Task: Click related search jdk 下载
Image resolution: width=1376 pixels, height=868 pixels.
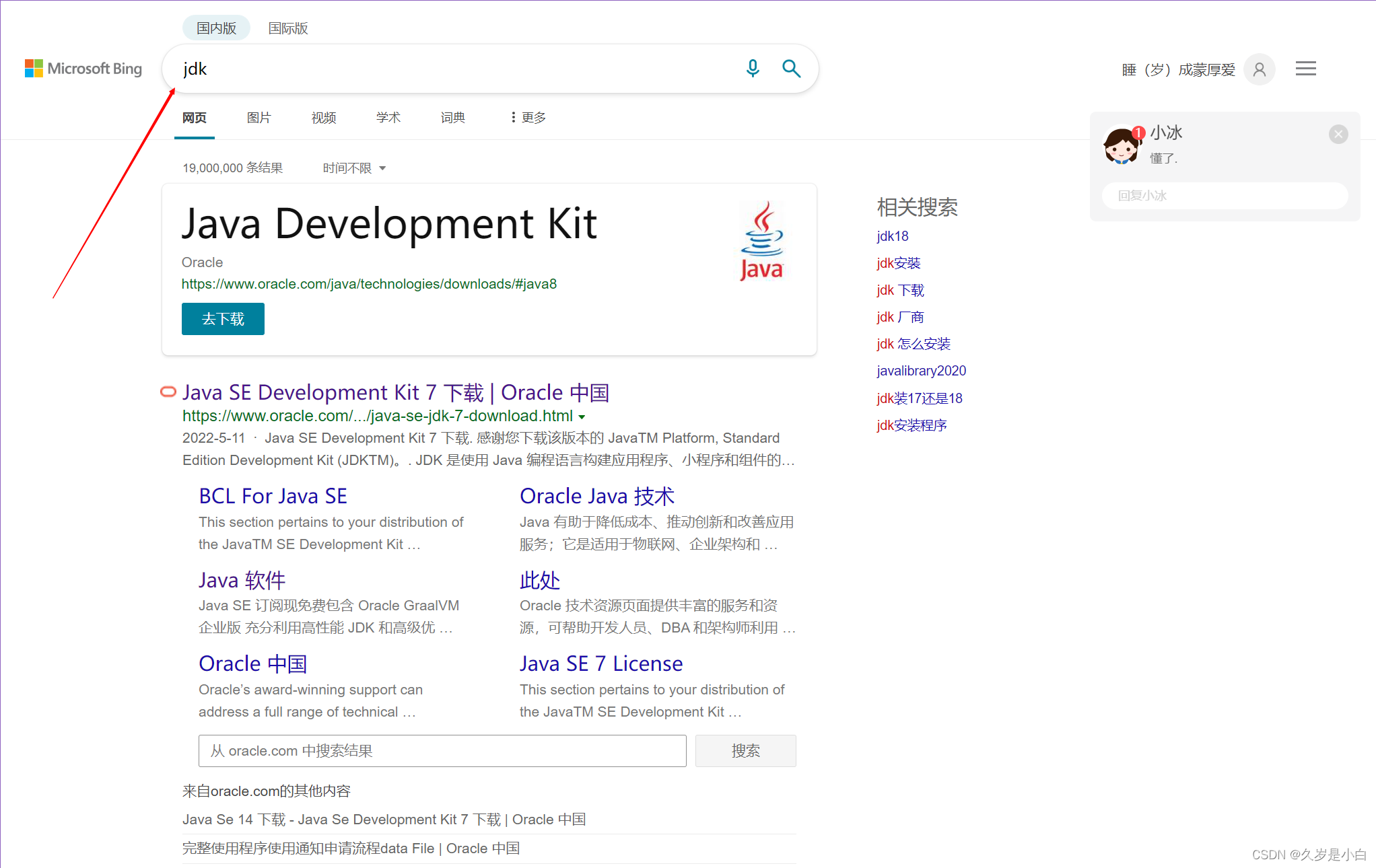Action: coord(901,290)
